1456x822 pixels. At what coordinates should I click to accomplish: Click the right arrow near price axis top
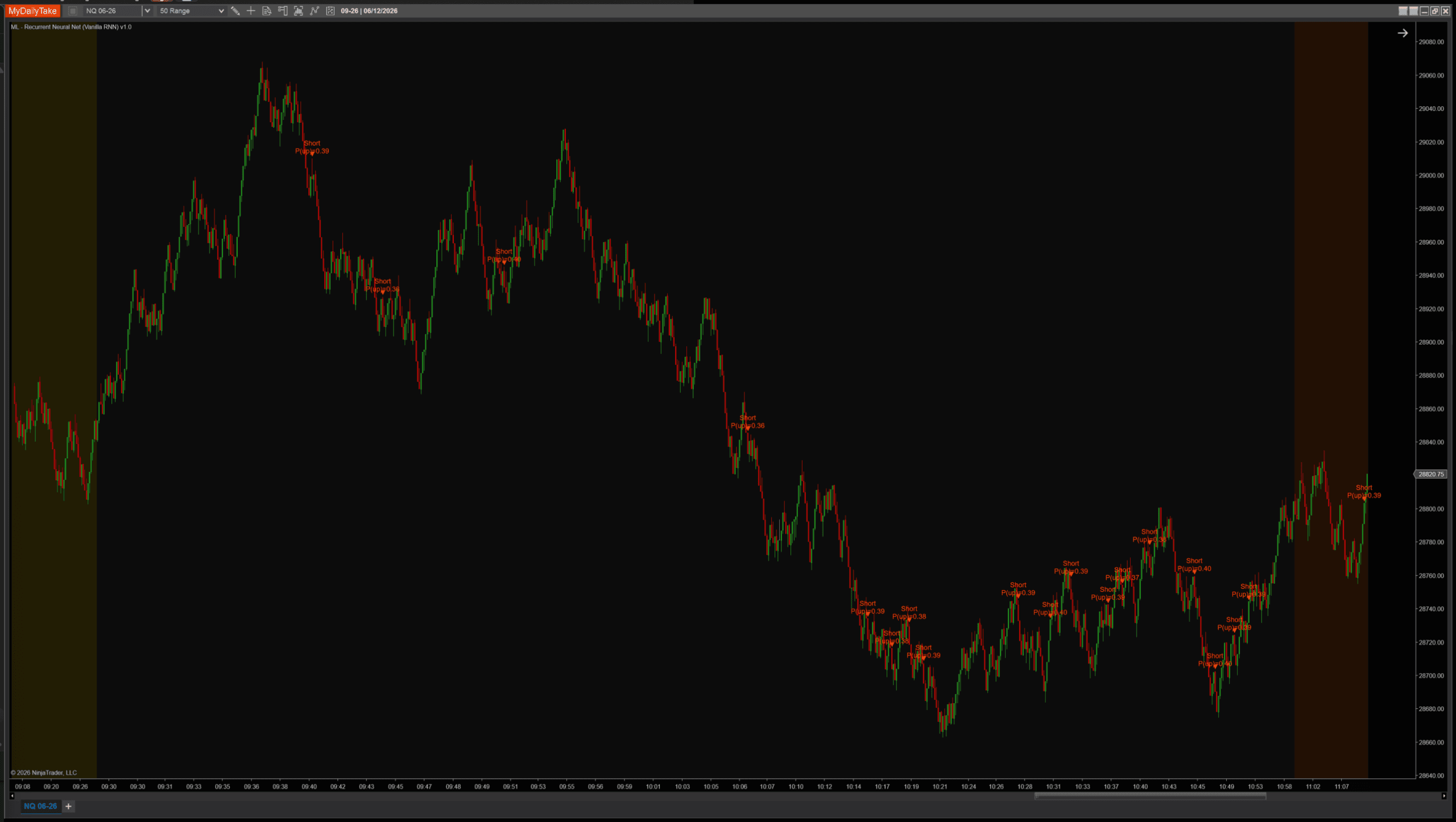(1403, 33)
